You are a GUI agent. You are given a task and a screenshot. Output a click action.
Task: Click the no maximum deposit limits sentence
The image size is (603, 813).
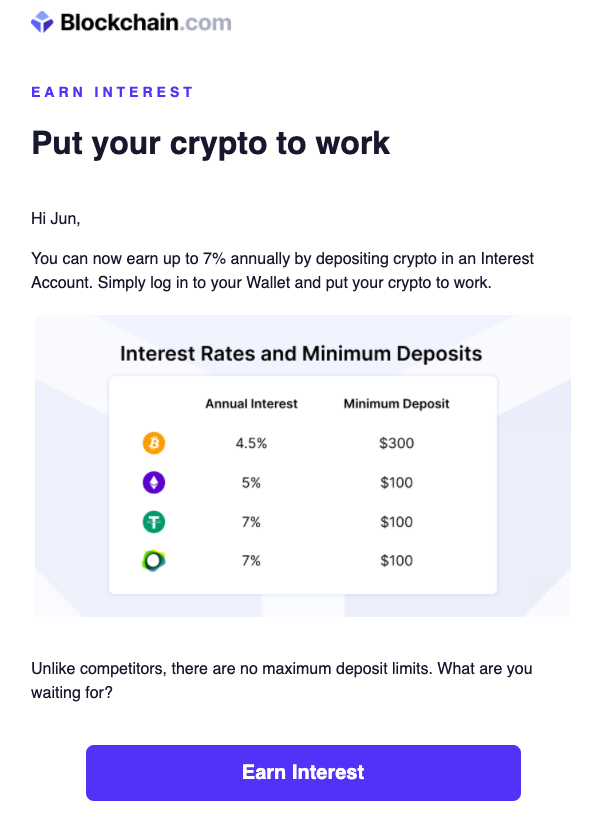click(x=282, y=680)
